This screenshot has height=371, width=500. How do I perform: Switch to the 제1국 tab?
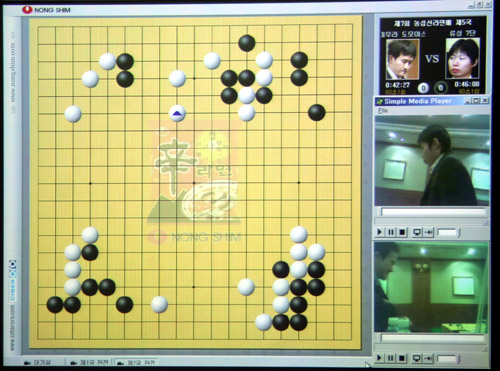point(89,362)
